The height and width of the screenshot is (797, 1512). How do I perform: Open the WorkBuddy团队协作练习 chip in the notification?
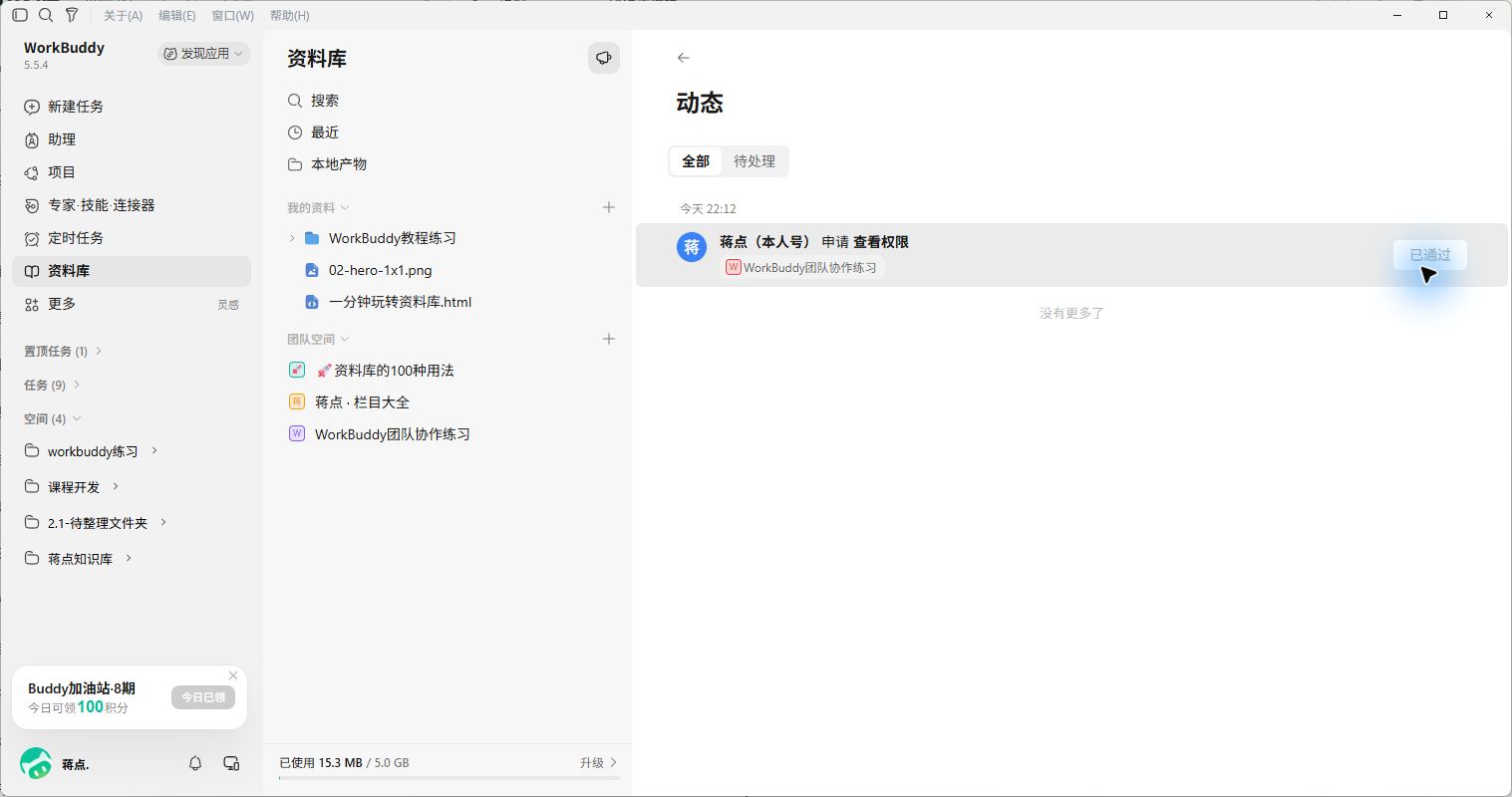pos(802,267)
